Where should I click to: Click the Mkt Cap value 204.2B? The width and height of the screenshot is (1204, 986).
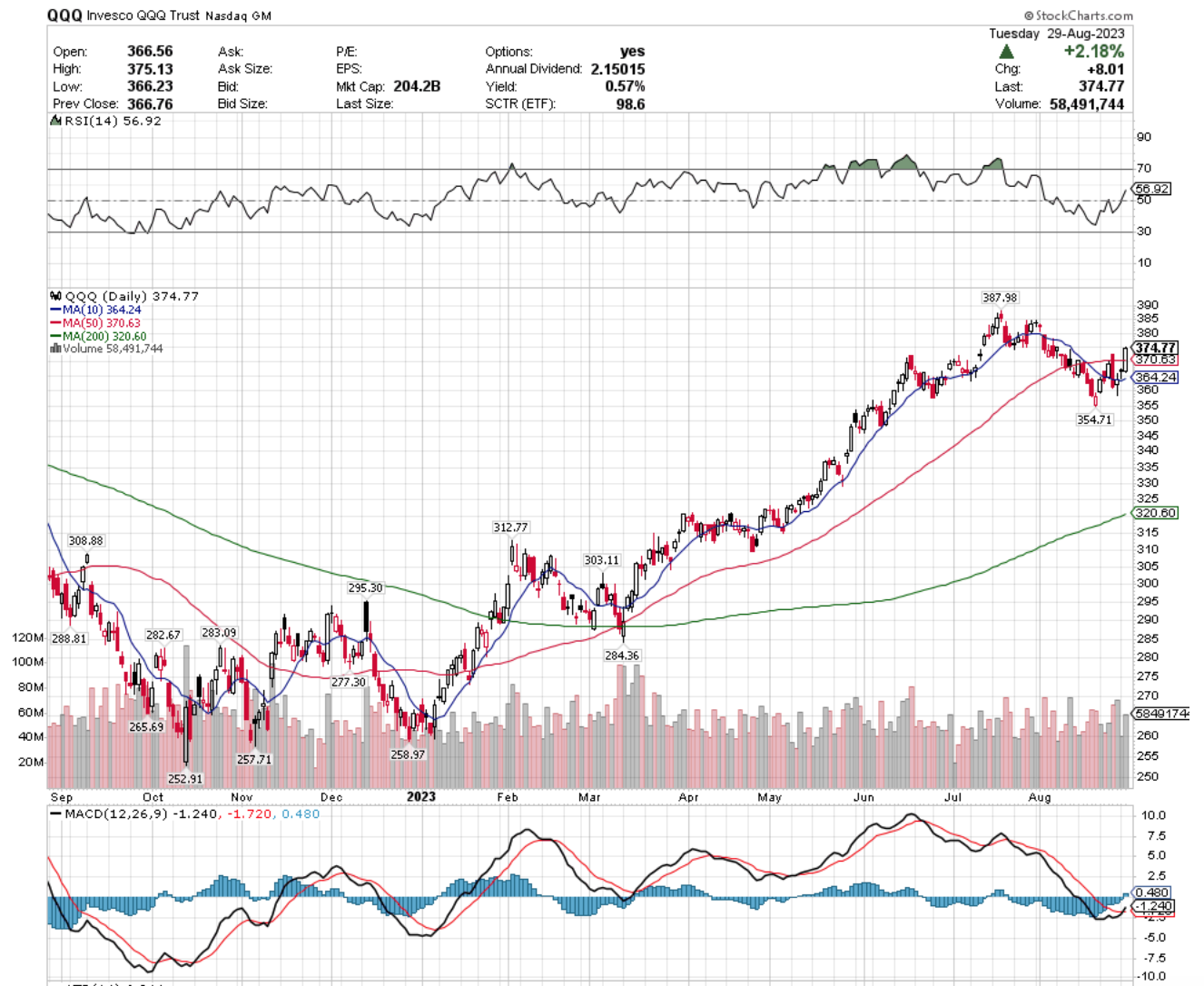[417, 86]
